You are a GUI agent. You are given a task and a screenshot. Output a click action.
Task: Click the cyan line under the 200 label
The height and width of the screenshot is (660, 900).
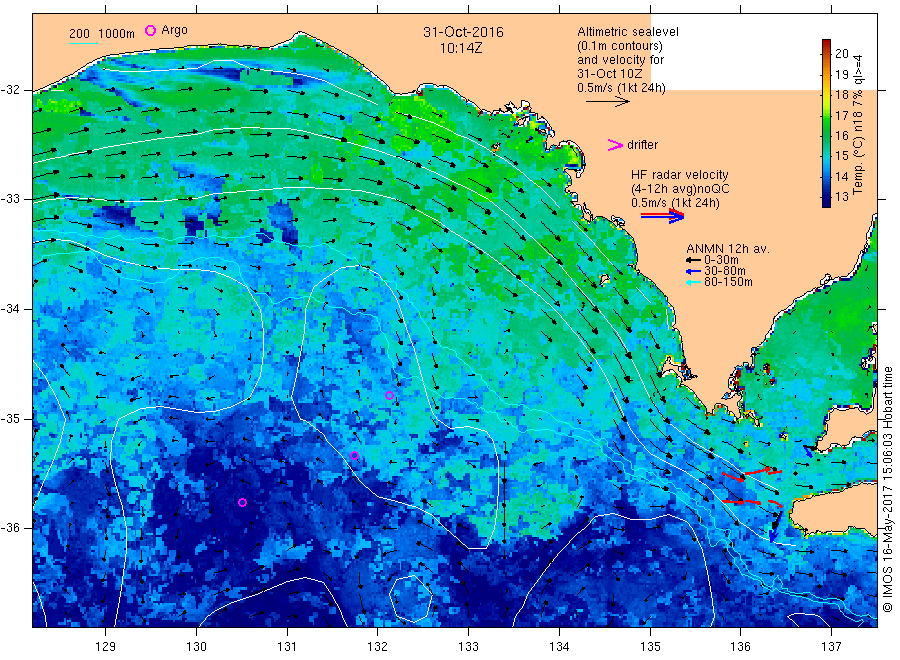tap(83, 43)
